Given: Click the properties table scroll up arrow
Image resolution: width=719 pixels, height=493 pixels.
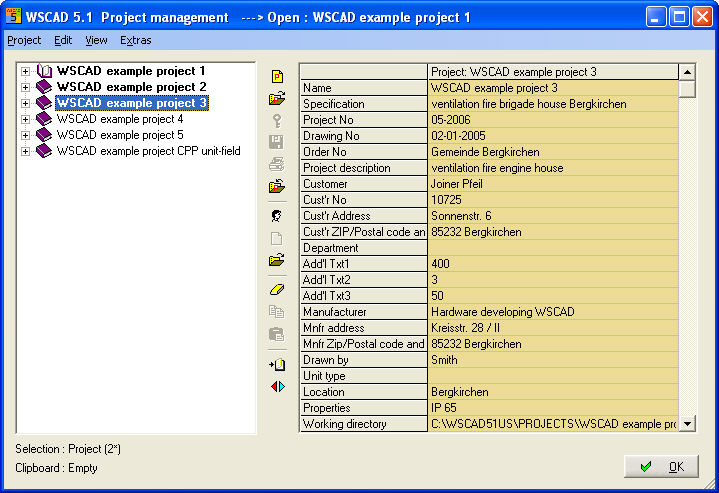Looking at the screenshot, I should (x=687, y=72).
